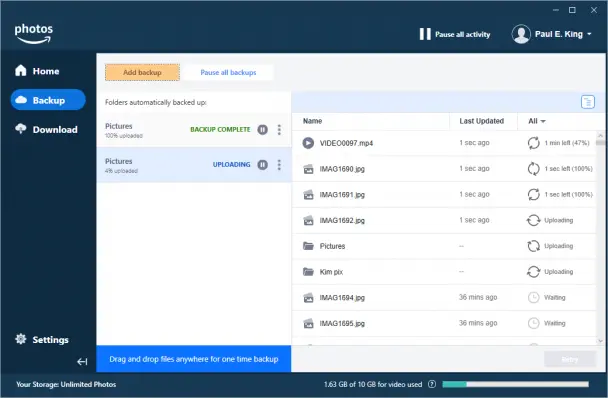The width and height of the screenshot is (608, 398).
Task: Pause the Pictures backup marked UPLOADING
Action: 263,165
